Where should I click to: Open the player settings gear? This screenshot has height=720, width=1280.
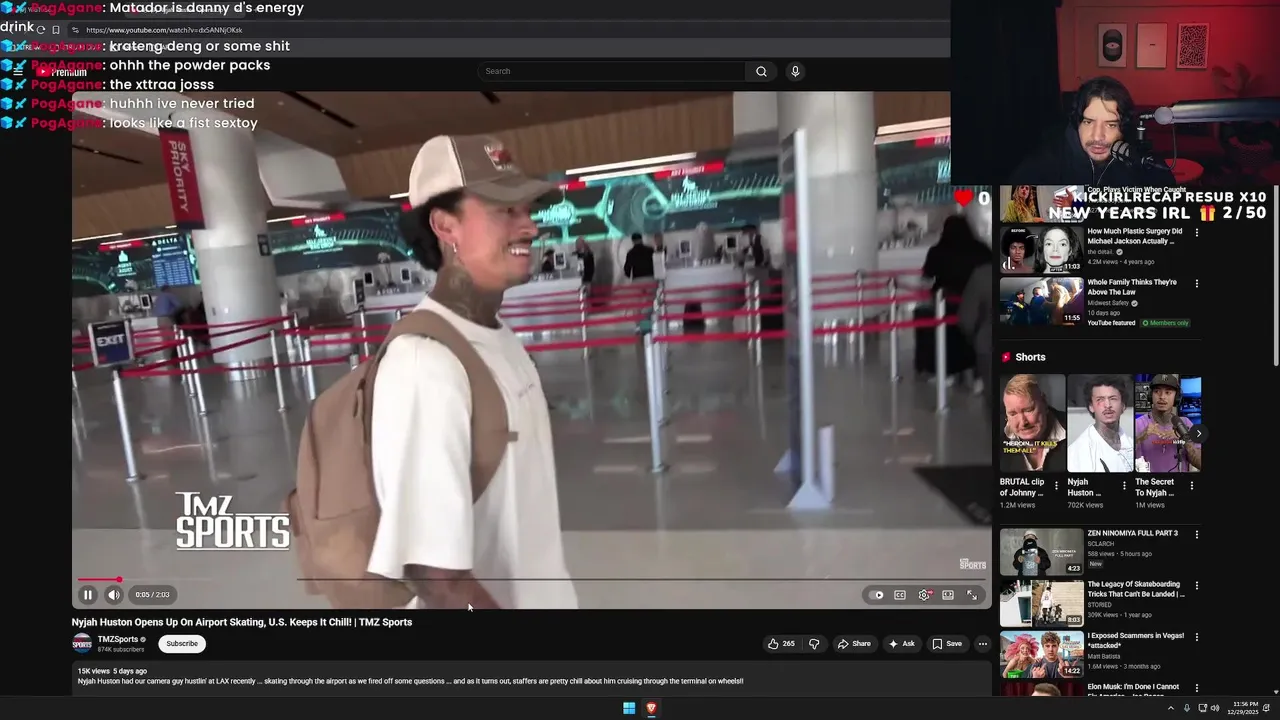[924, 595]
